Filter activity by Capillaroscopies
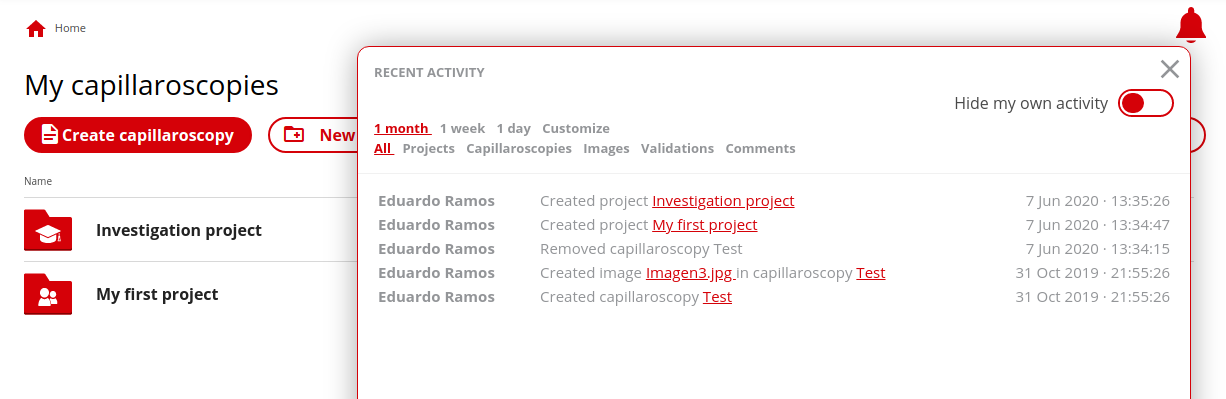 tap(519, 148)
